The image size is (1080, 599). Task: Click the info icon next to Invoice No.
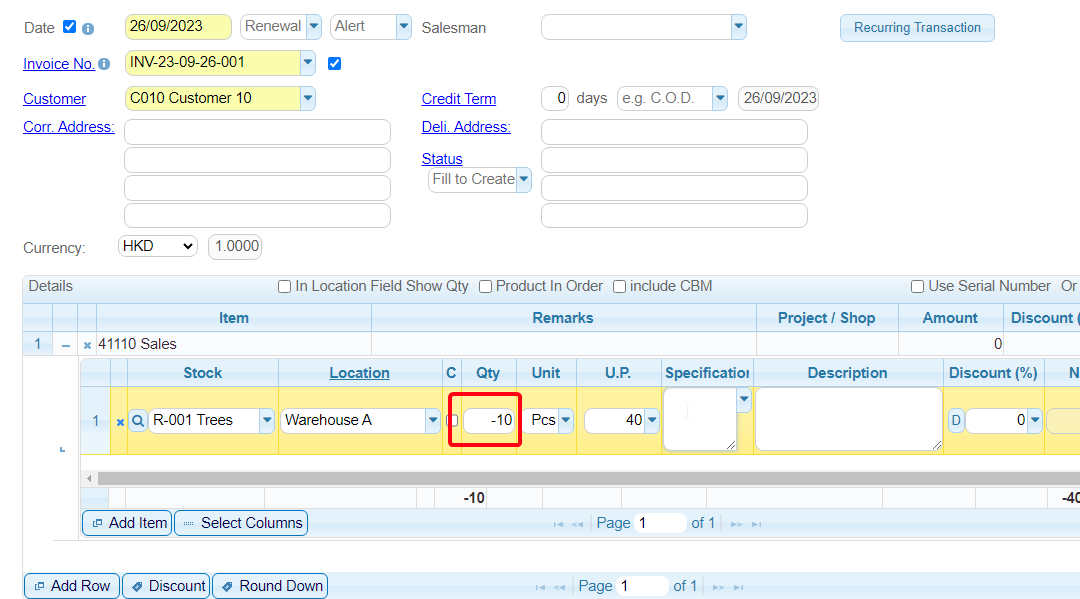104,64
